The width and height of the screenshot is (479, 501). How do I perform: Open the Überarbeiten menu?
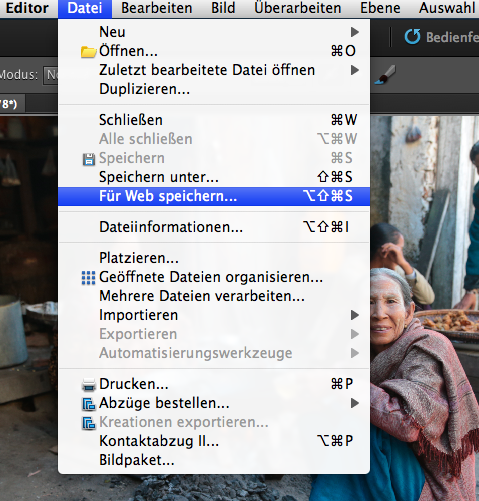[298, 8]
